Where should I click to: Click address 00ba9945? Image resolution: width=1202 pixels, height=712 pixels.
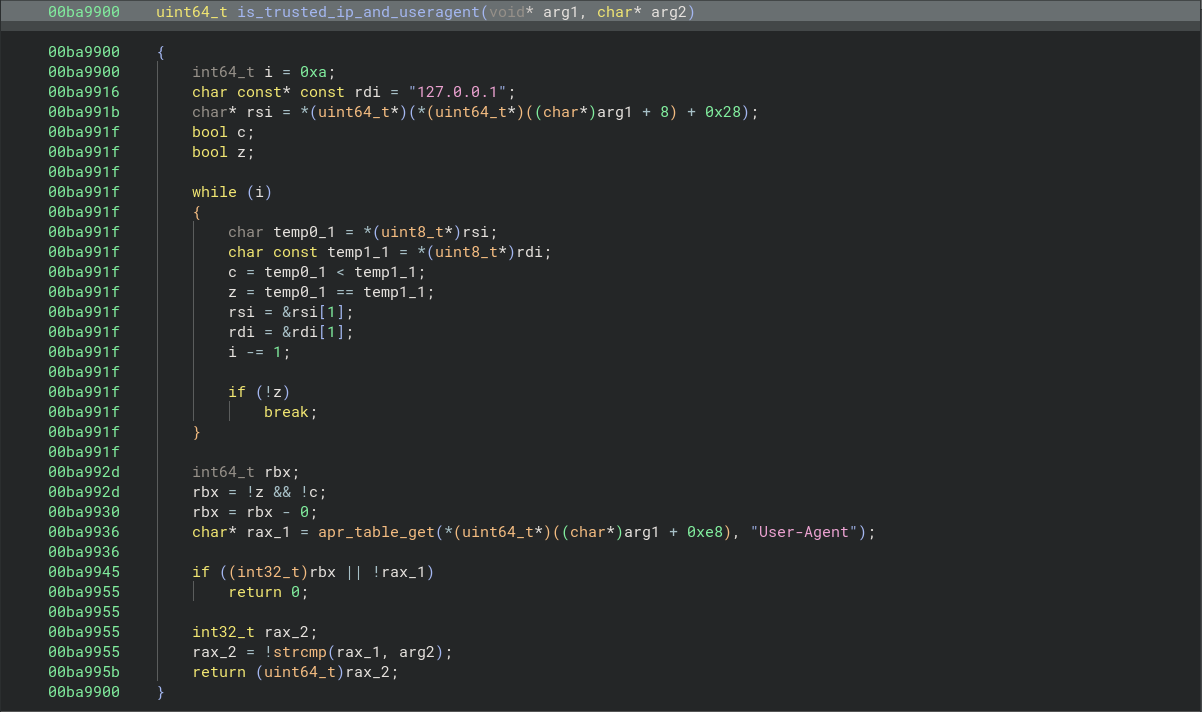tap(83, 572)
